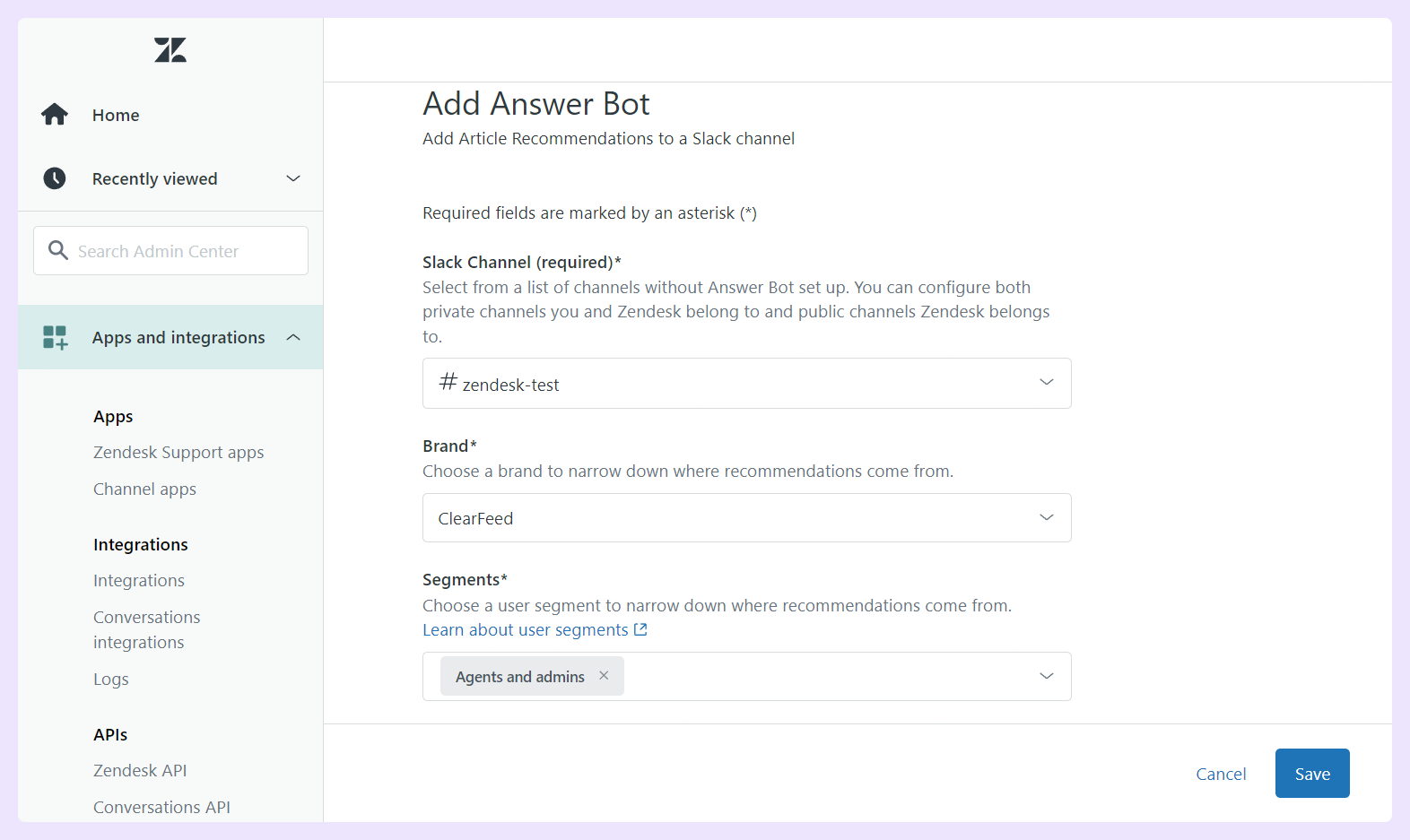Click the Apps section heading
The image size is (1410, 840).
pyautogui.click(x=113, y=417)
